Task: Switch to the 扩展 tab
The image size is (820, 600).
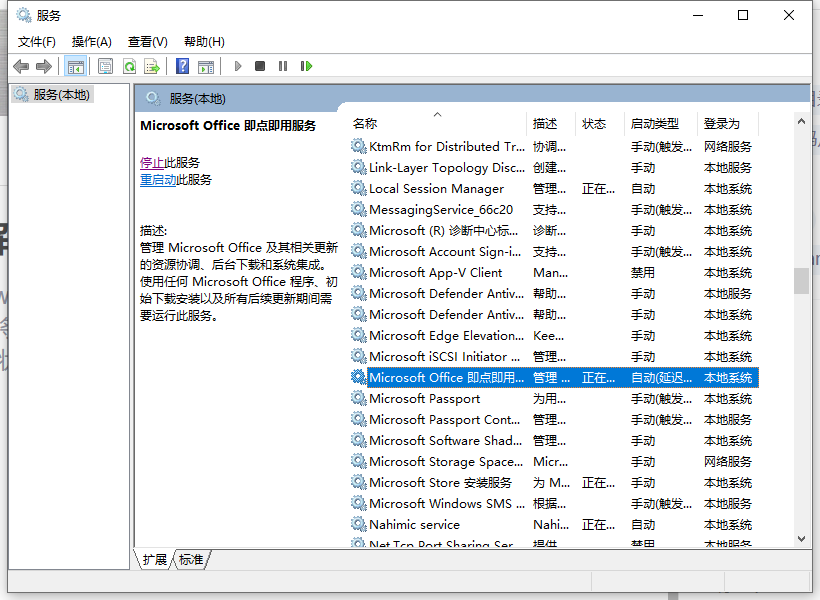Action: (x=154, y=560)
